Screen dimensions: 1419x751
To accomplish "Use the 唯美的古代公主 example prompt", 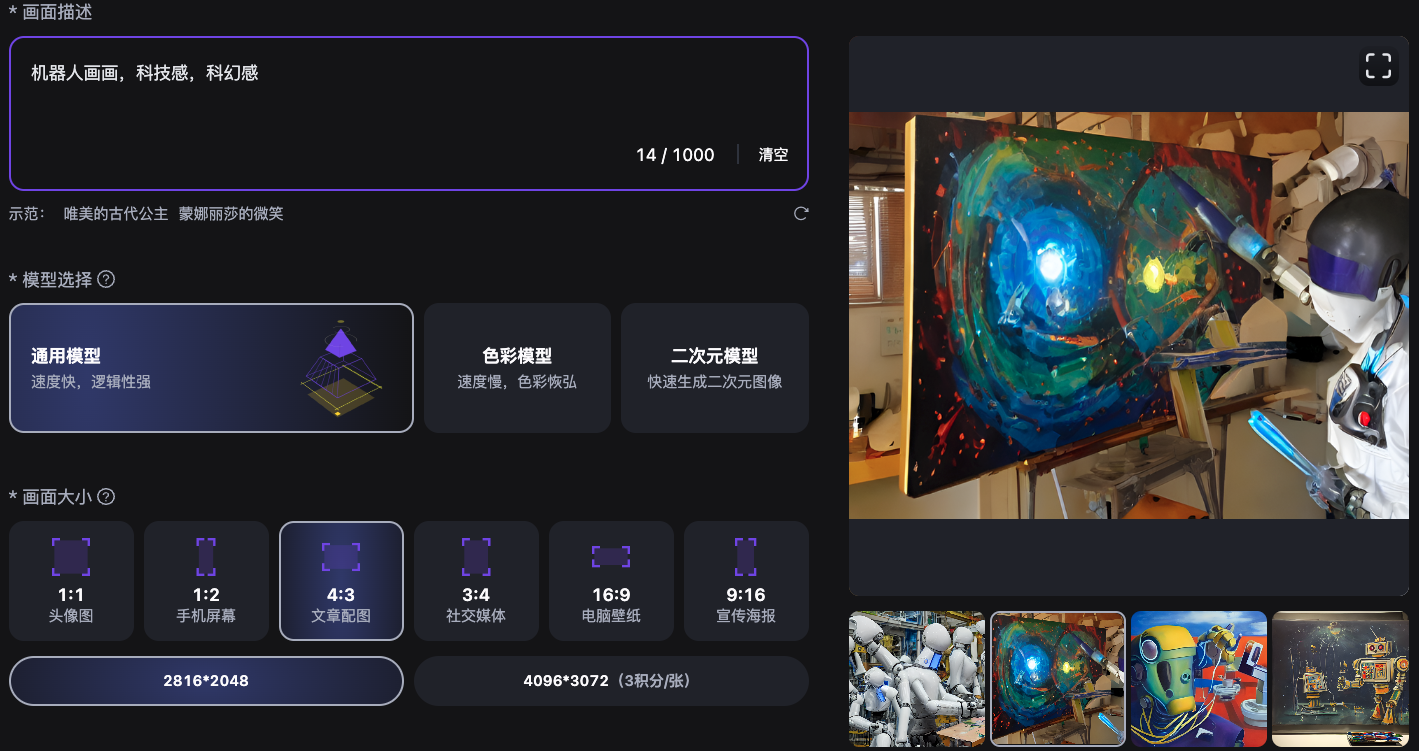I will (x=116, y=214).
